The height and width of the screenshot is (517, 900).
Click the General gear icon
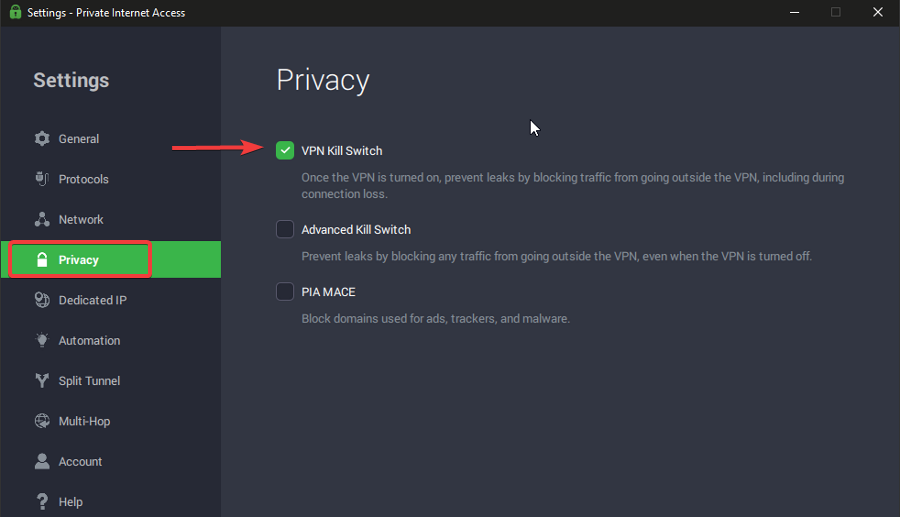[42, 139]
